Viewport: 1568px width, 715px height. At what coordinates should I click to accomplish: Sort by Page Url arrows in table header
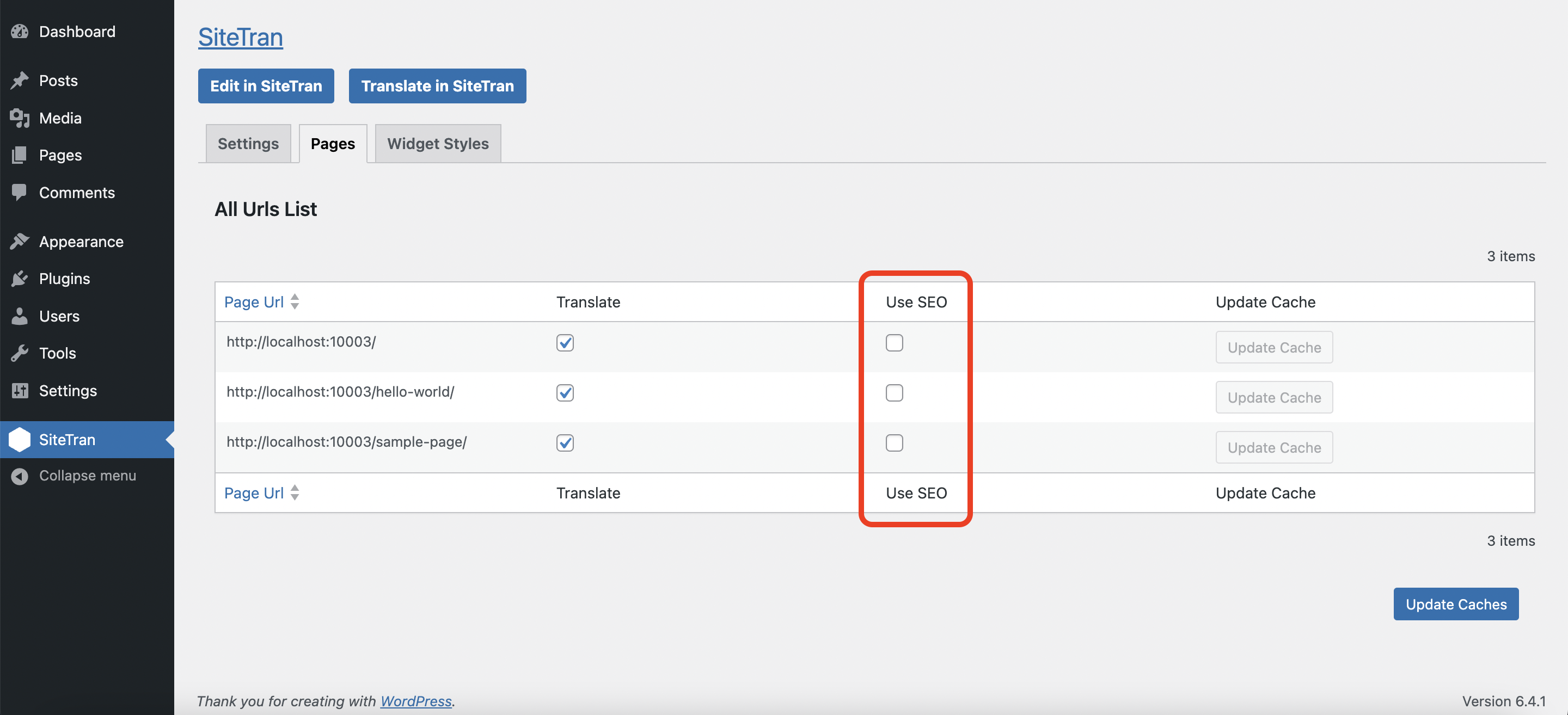(x=295, y=302)
